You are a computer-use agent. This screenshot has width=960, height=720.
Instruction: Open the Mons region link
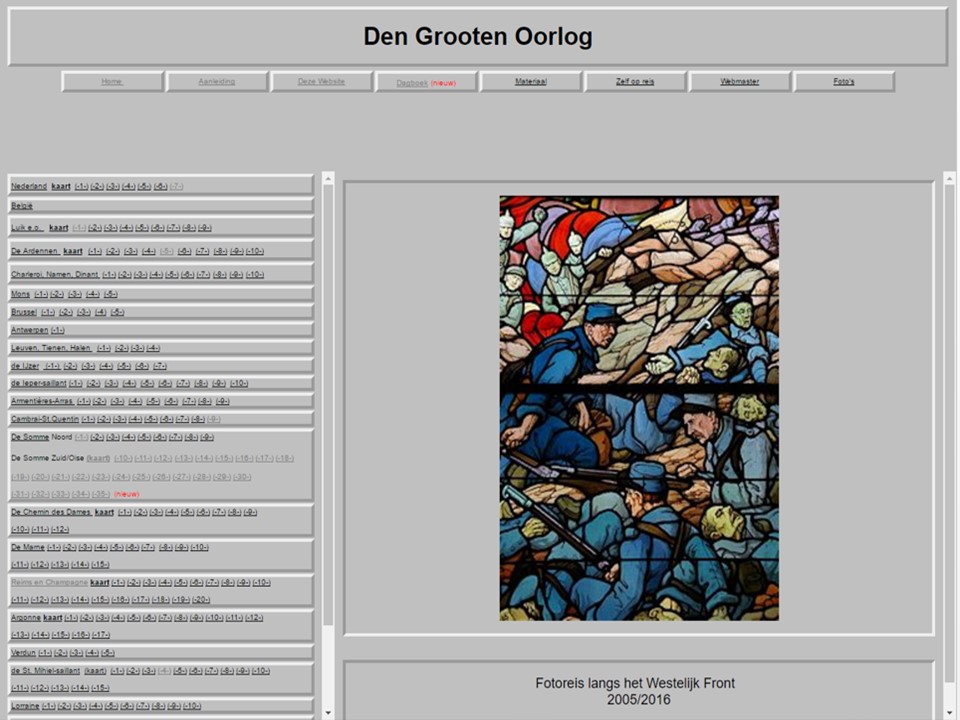20,294
